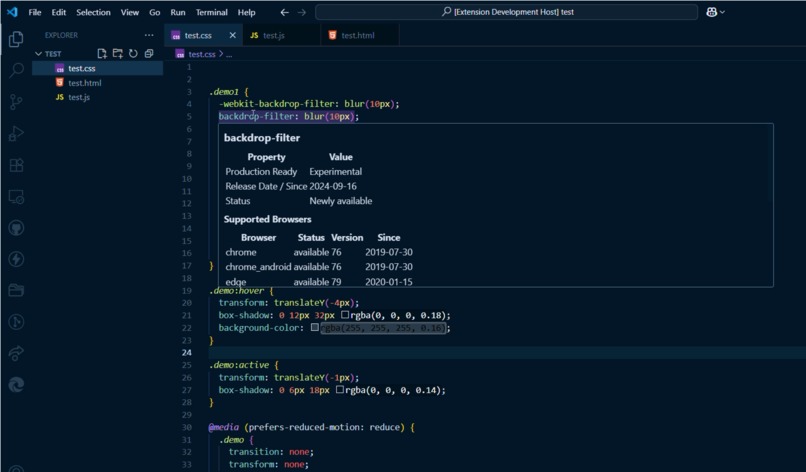
Task: Open the Extensions view
Action: [16, 165]
